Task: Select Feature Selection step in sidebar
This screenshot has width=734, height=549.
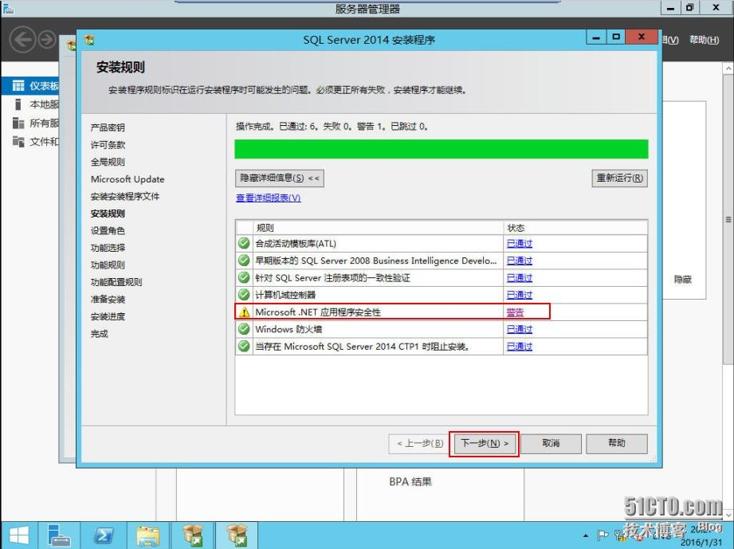Action: [108, 248]
